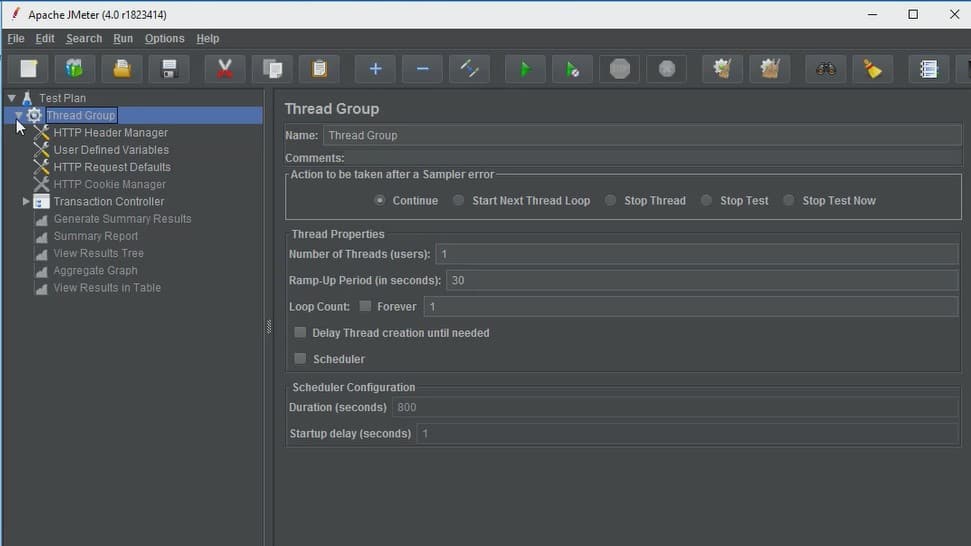Select Test Plan in the tree
This screenshot has width=971, height=546.
pyautogui.click(x=63, y=98)
